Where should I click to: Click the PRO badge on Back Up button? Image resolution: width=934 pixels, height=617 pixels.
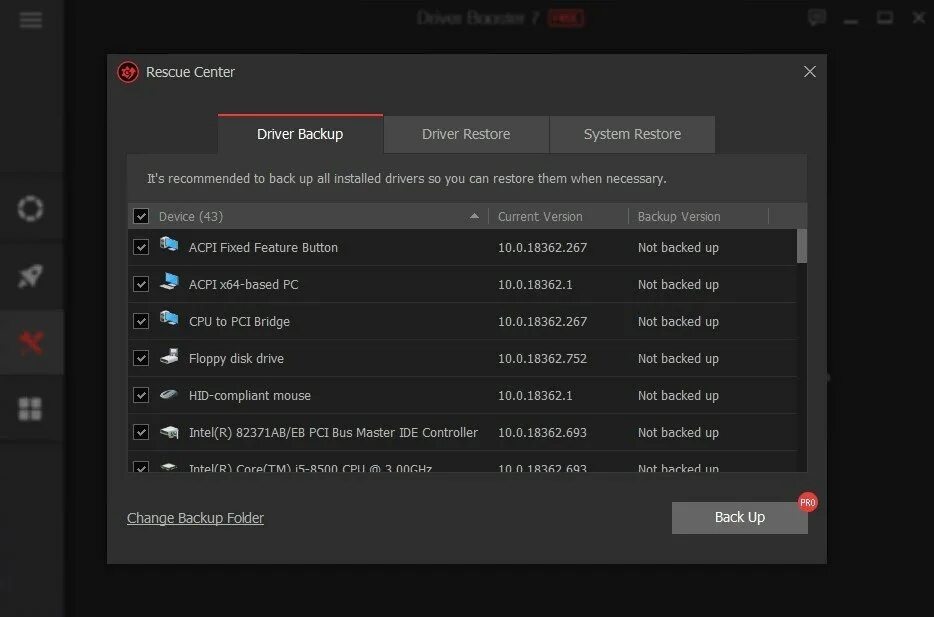point(808,502)
